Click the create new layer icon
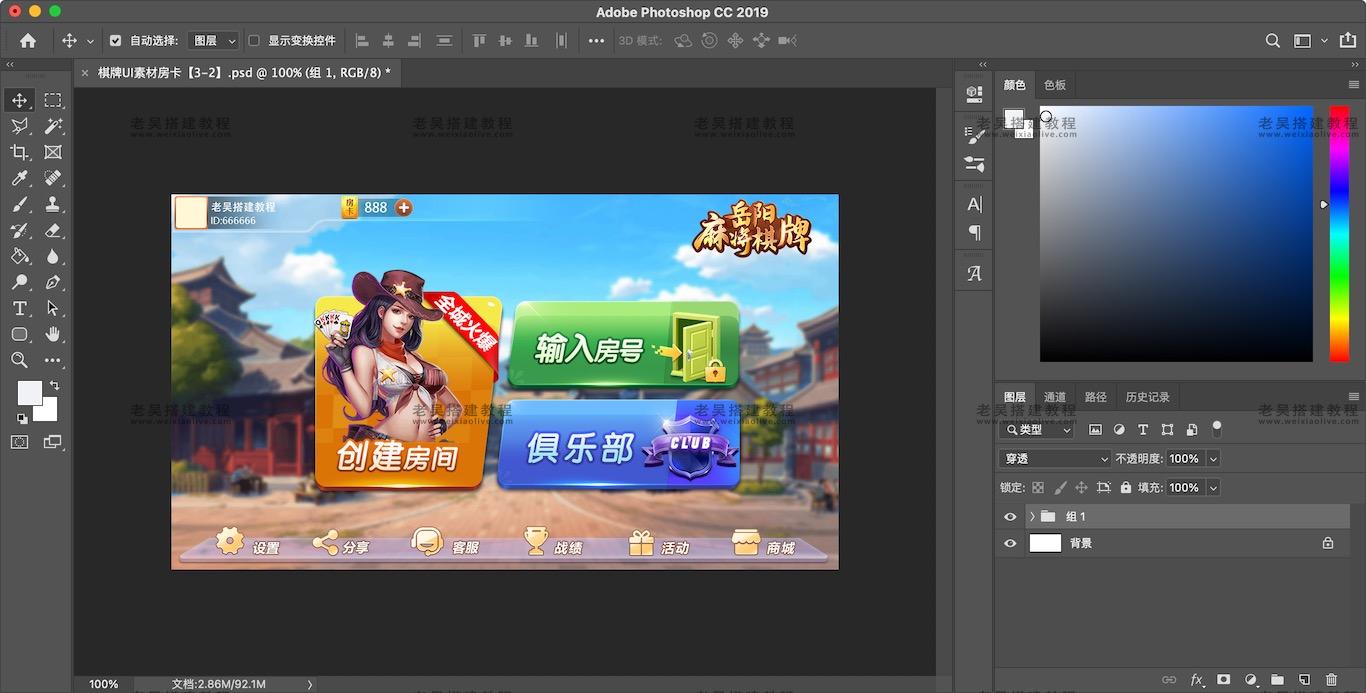 tap(1304, 680)
